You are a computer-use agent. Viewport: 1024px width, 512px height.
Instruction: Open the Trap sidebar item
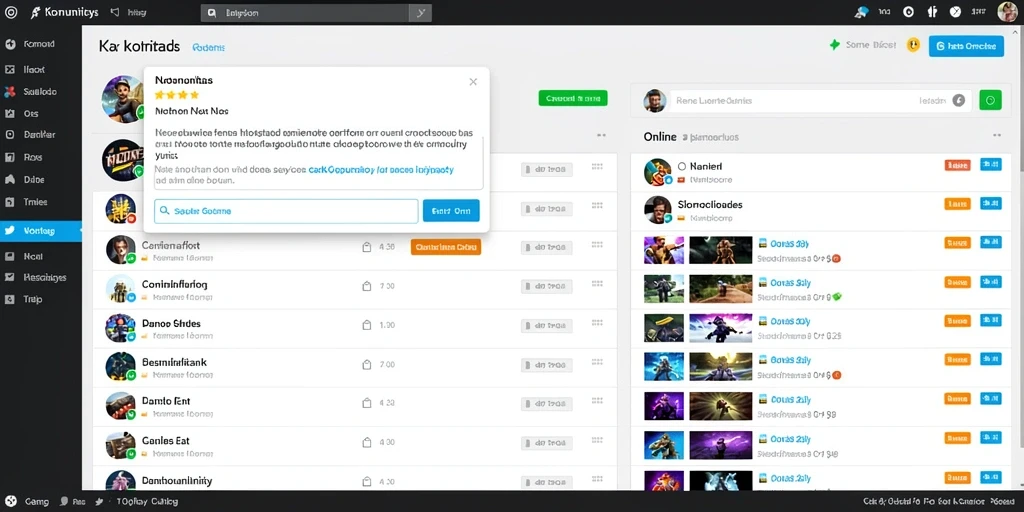click(33, 299)
